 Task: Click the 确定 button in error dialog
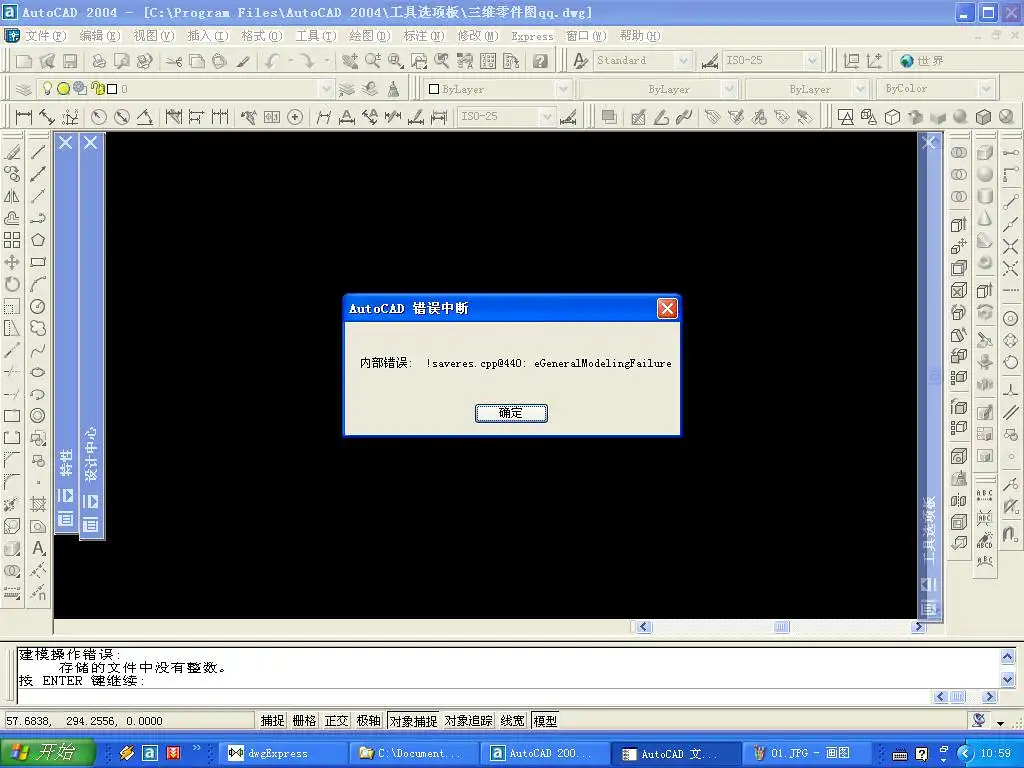[511, 413]
